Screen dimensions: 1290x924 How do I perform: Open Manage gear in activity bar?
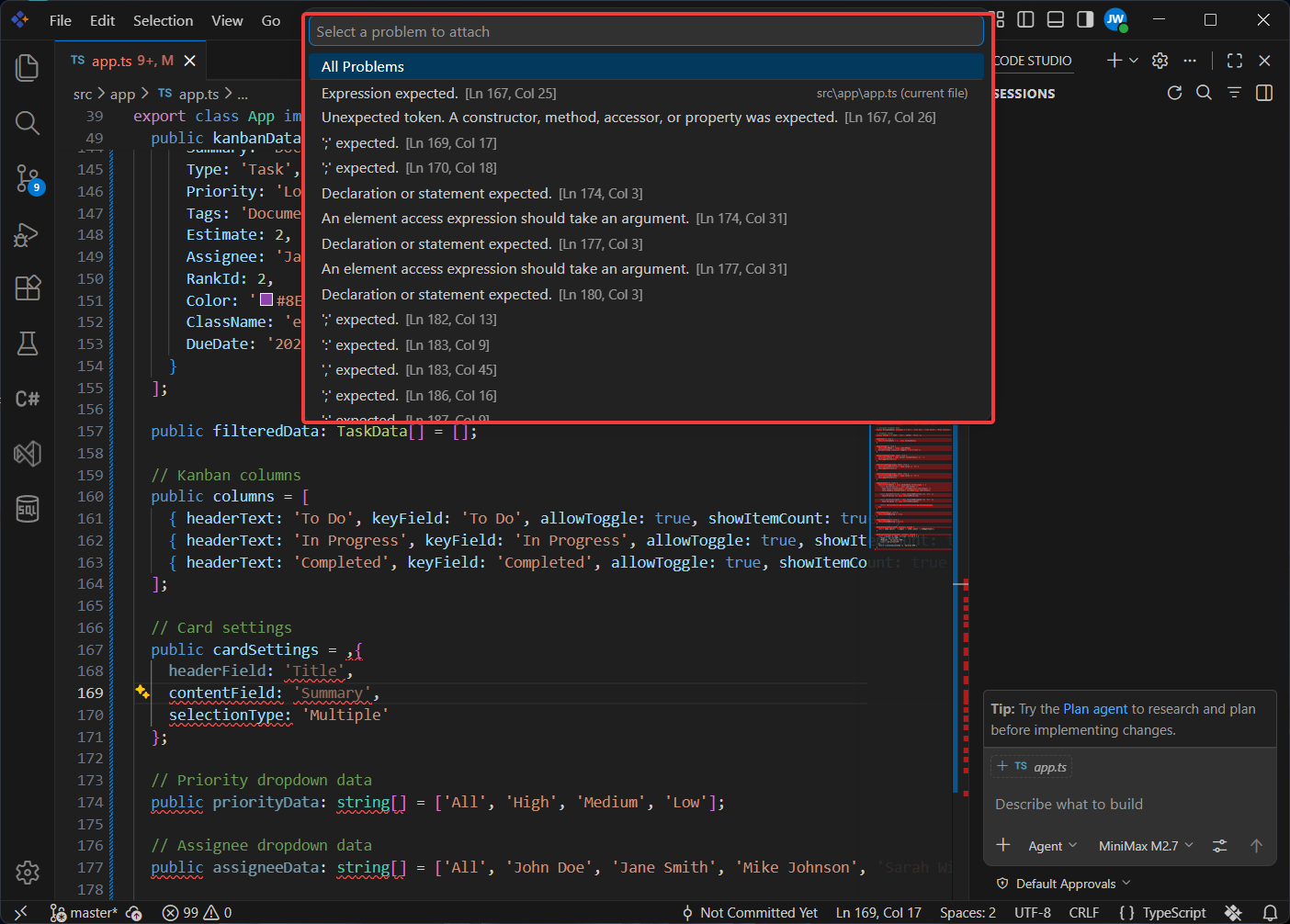coord(28,872)
